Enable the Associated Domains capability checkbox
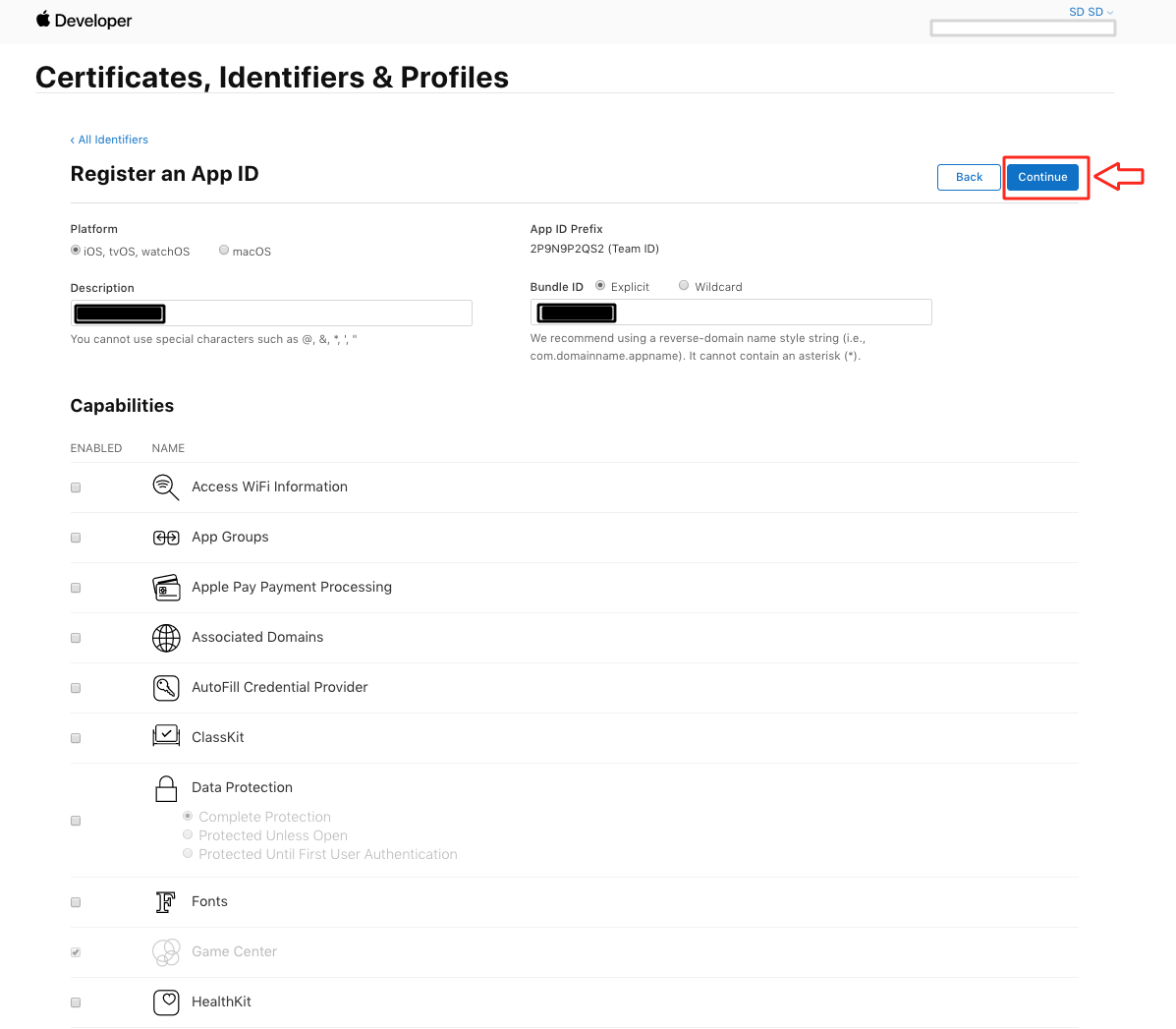Screen dimensions: 1176x1029 click(x=76, y=638)
